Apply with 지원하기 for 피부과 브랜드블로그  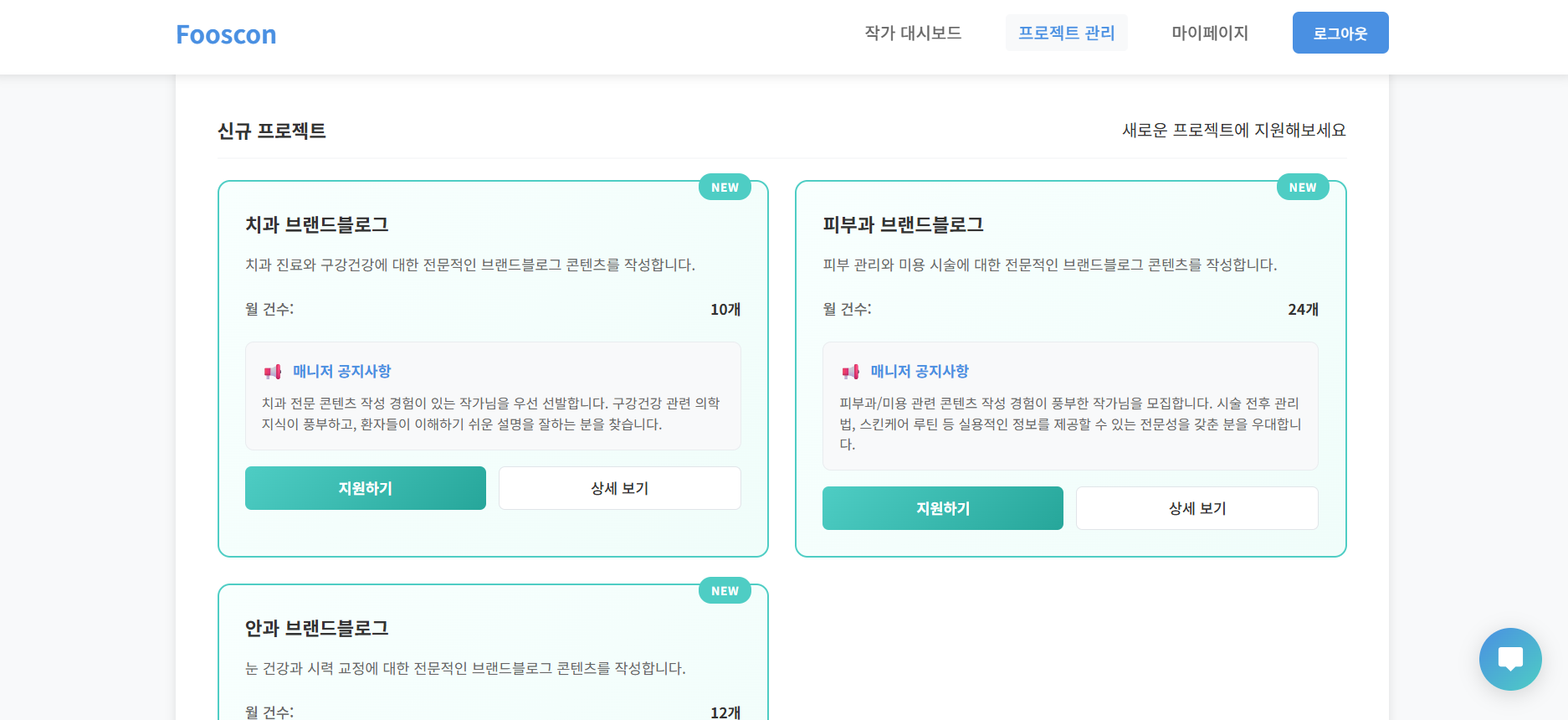(x=942, y=508)
